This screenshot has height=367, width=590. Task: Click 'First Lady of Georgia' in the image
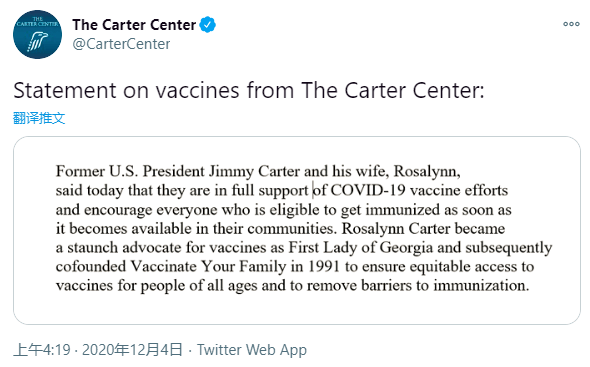coord(361,248)
